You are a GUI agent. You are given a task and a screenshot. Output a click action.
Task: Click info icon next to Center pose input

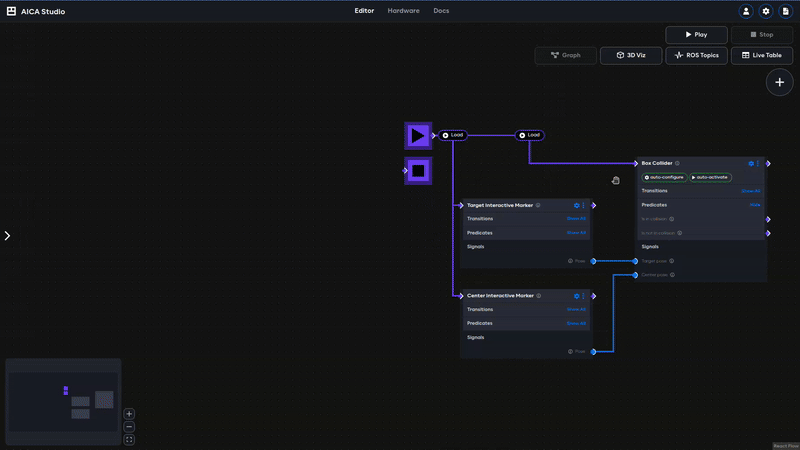(x=672, y=275)
